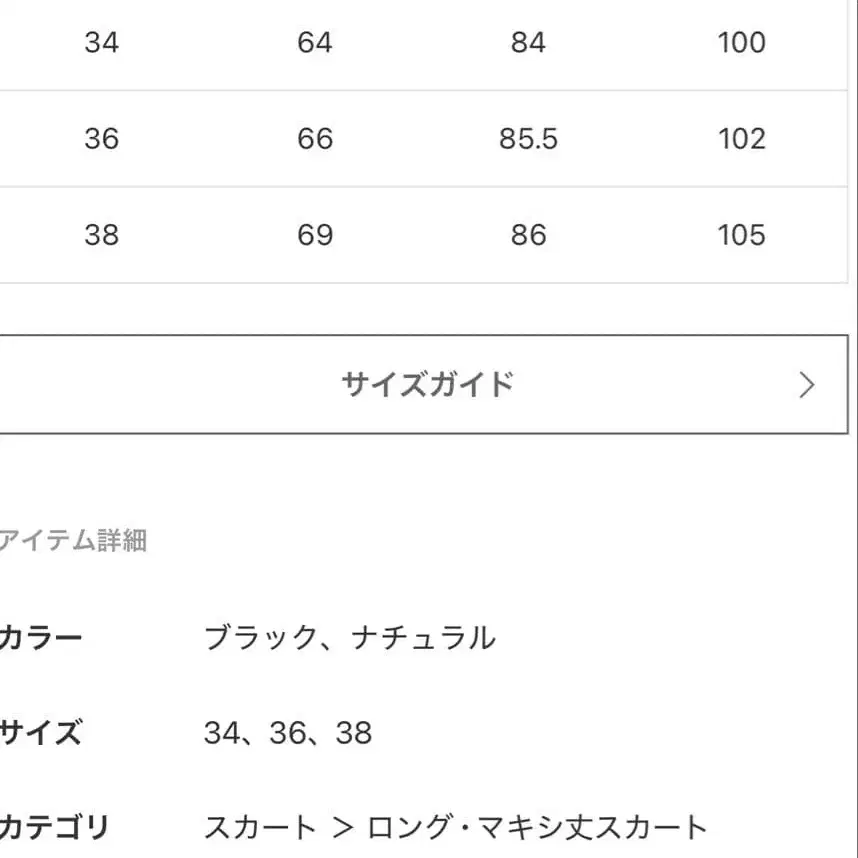The image size is (858, 858).
Task: Select size 34 row in the chart
Action: [103, 42]
